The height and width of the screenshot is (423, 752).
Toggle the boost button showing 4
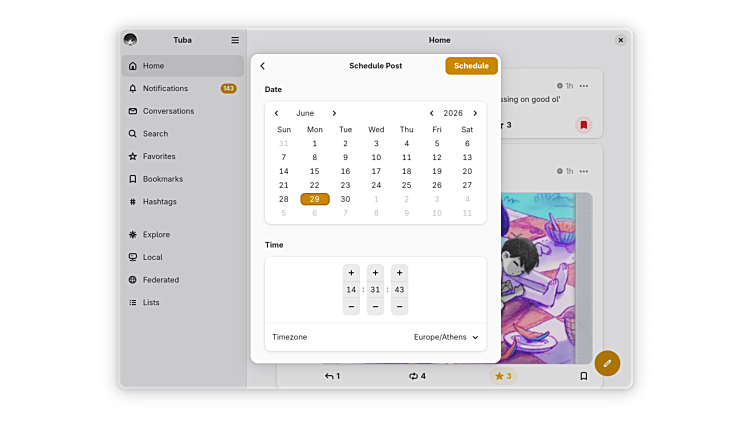(417, 376)
